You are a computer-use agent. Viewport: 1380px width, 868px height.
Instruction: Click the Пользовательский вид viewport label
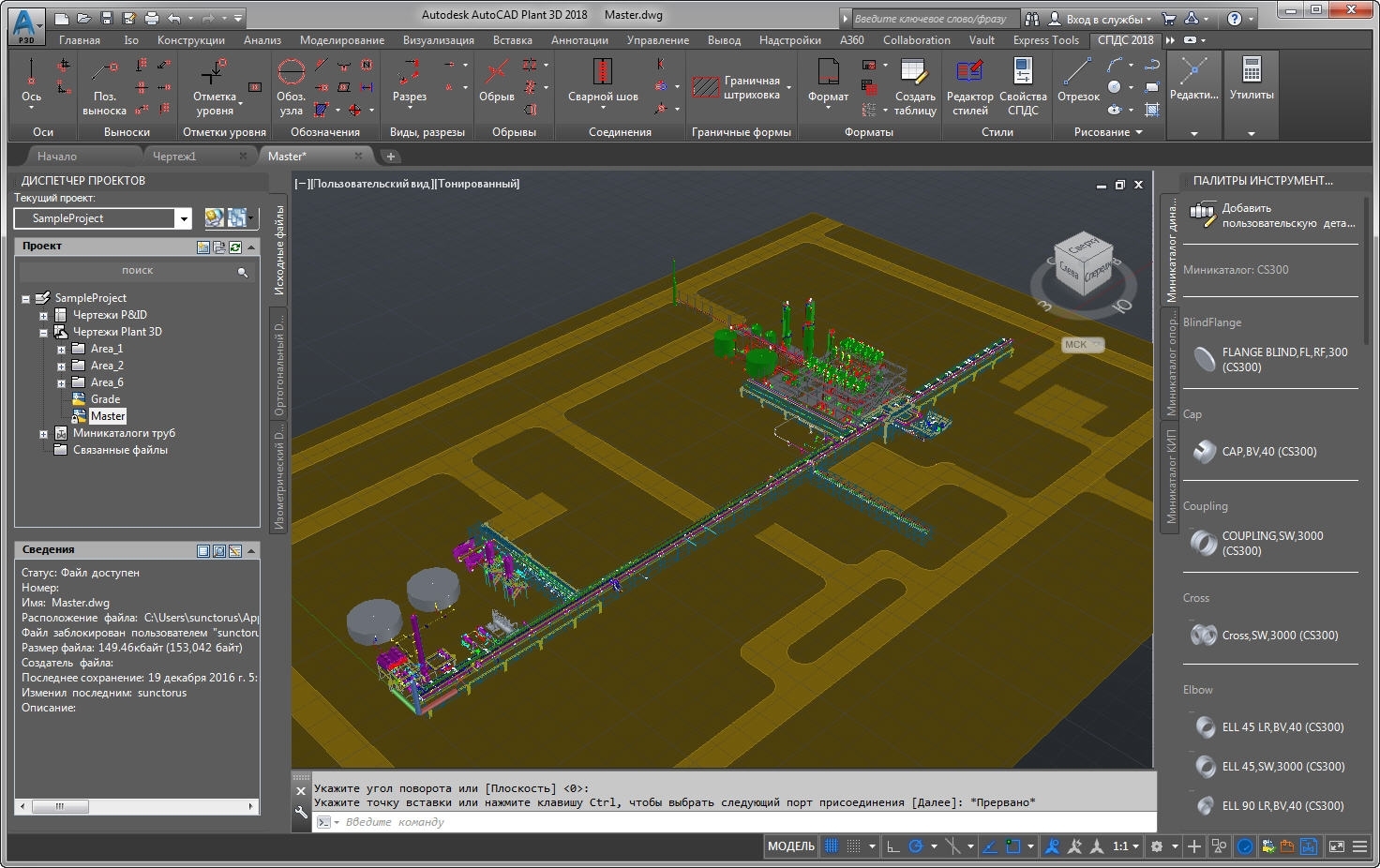(372, 184)
